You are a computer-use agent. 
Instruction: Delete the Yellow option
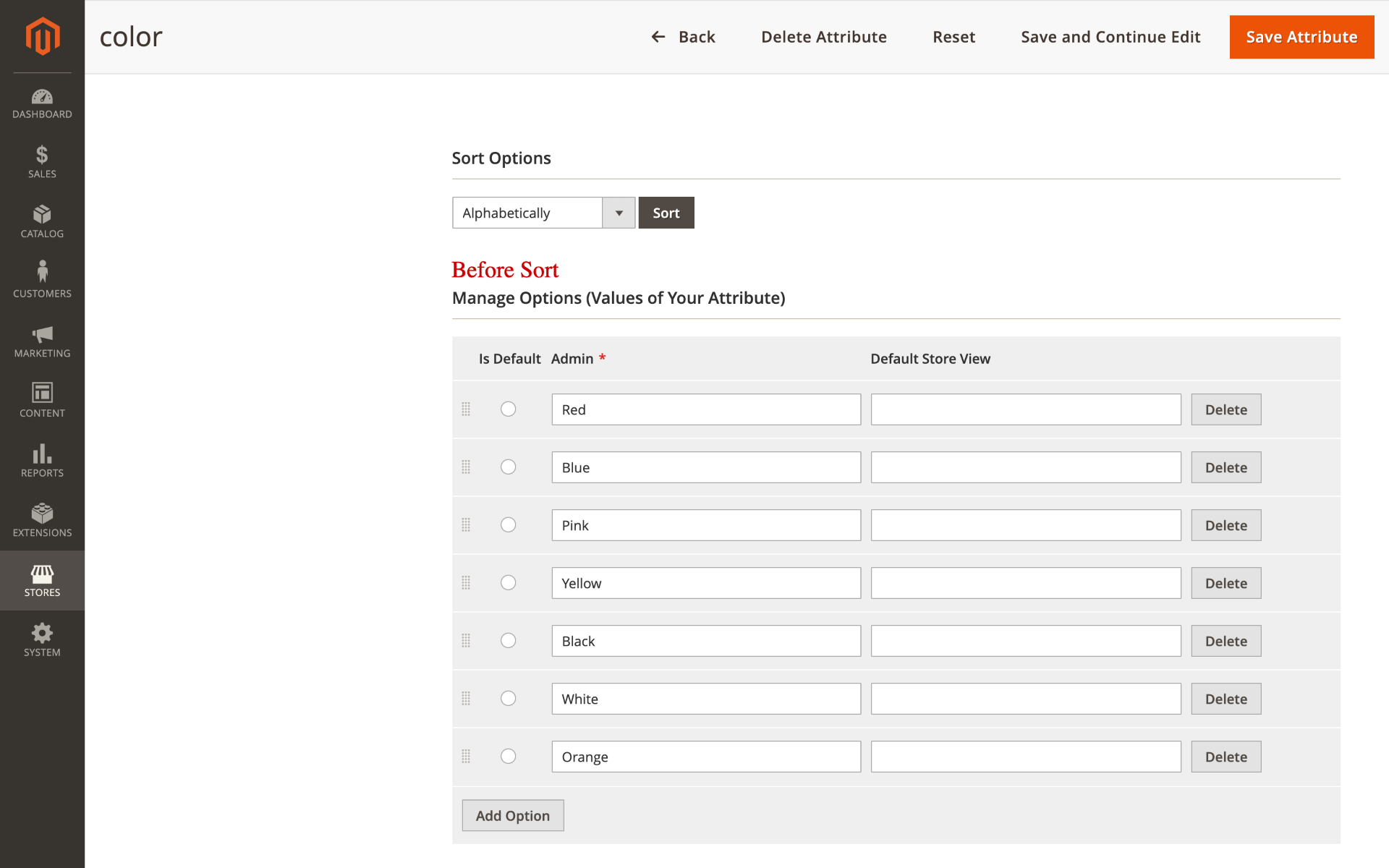[x=1226, y=583]
